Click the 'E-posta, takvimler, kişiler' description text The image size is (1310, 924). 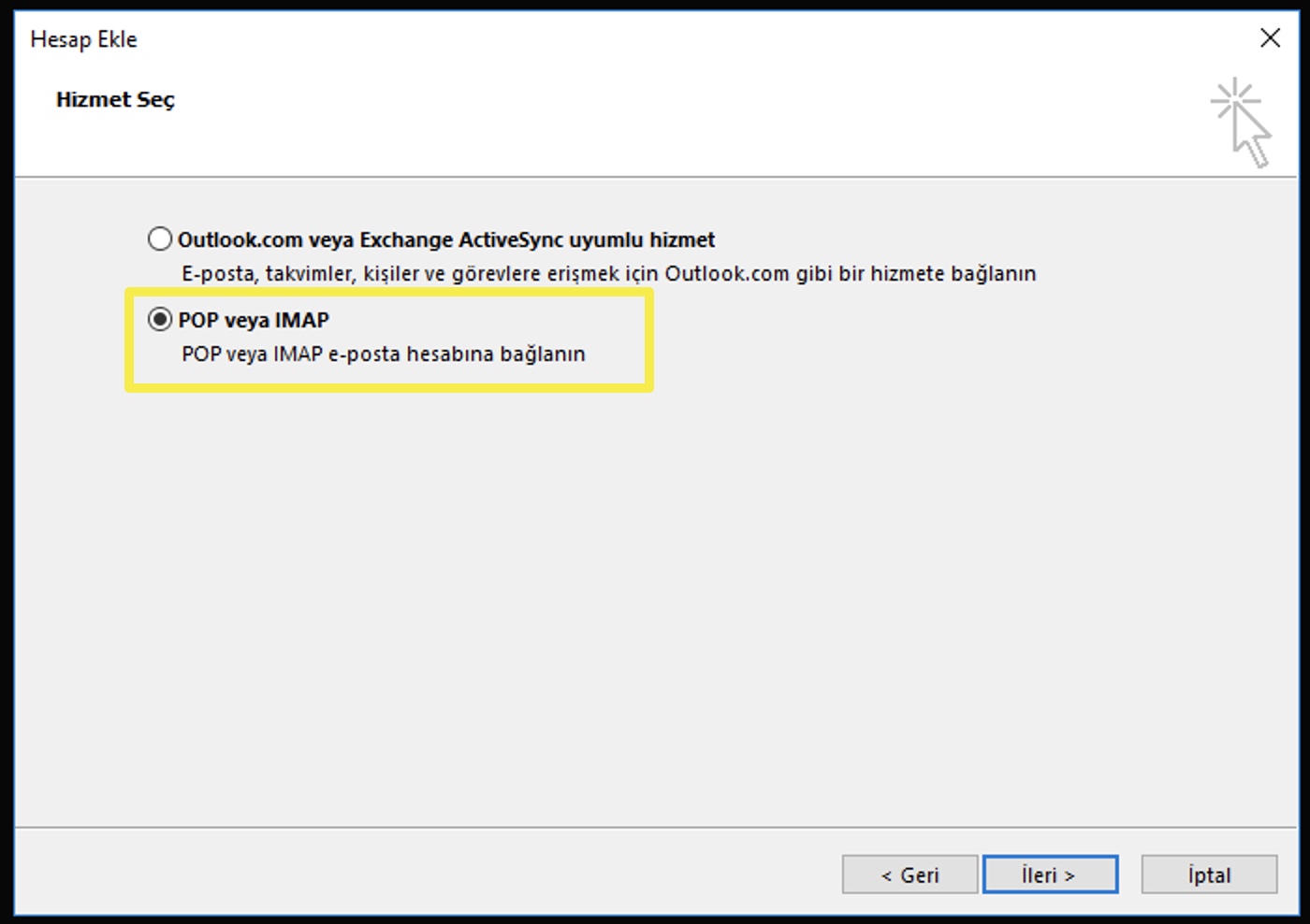click(x=608, y=274)
